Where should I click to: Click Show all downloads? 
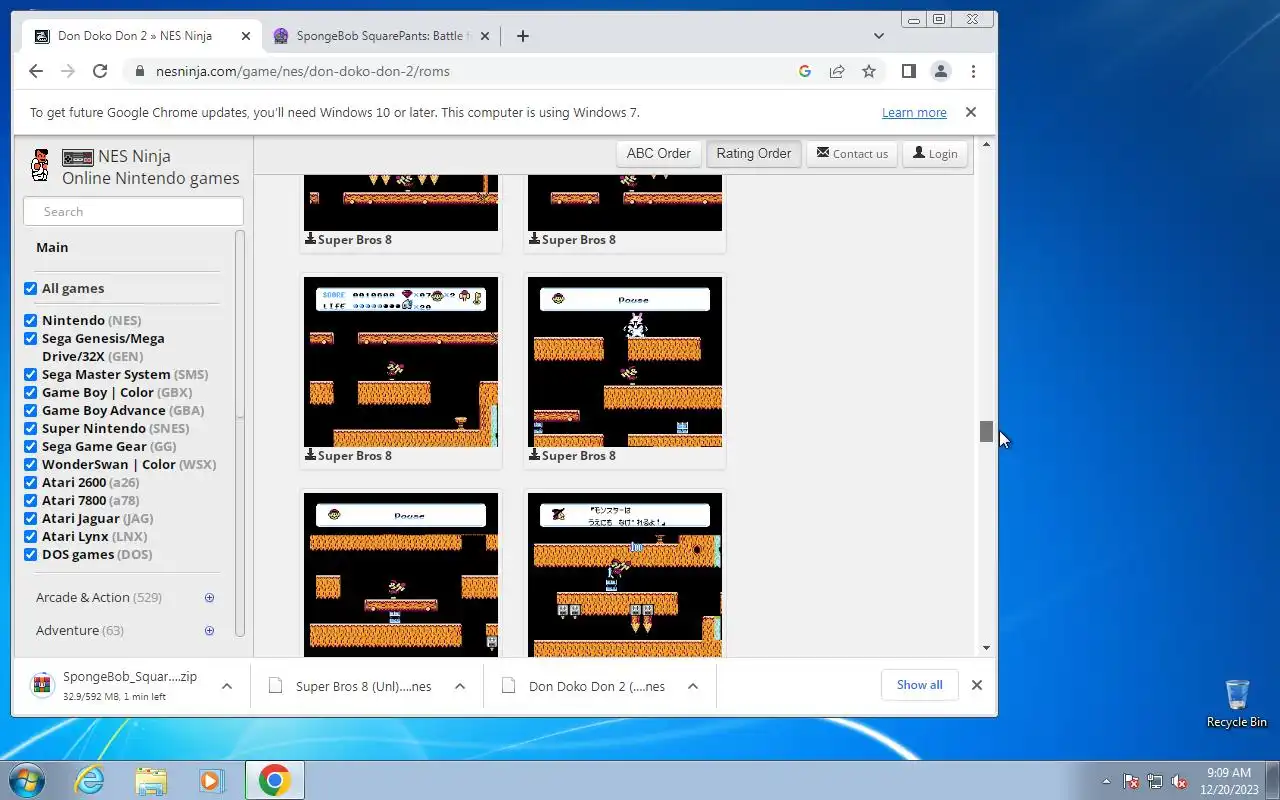tap(919, 685)
